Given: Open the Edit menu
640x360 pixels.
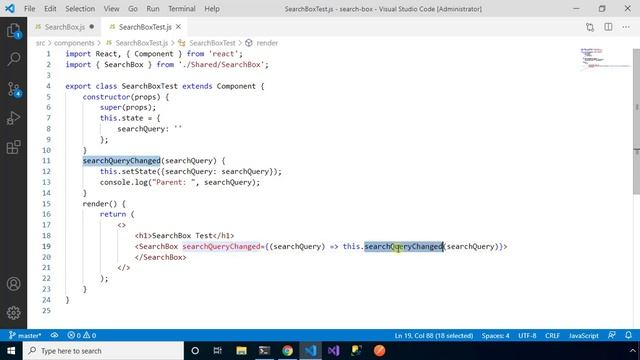Looking at the screenshot, I should click(50, 9).
